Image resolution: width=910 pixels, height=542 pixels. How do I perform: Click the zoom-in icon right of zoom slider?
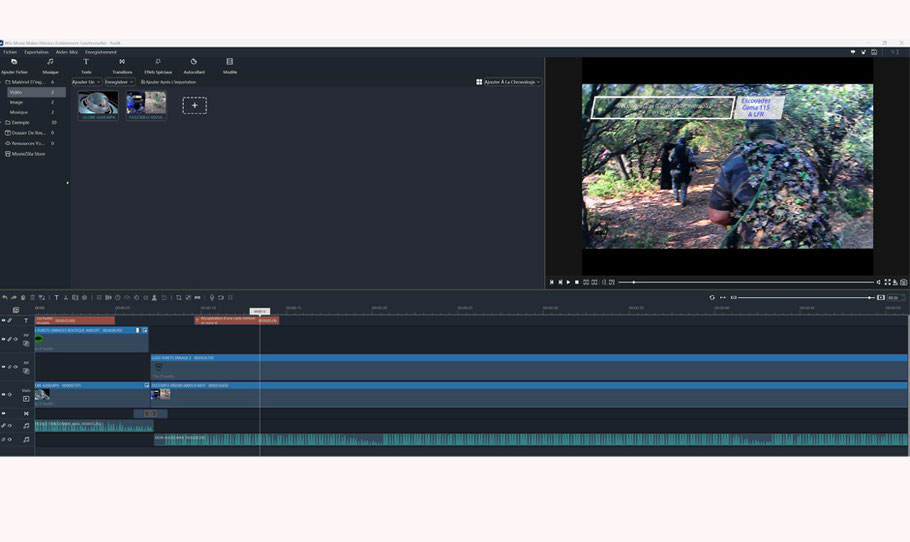[880, 298]
